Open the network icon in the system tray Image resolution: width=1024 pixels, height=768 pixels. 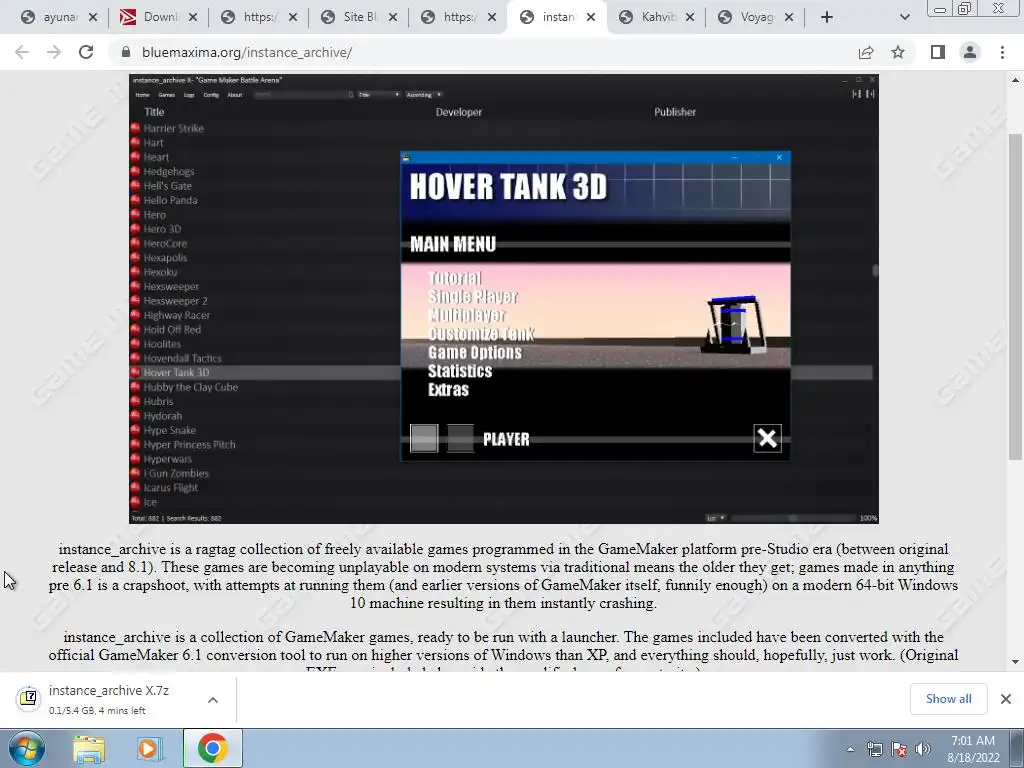click(874, 749)
